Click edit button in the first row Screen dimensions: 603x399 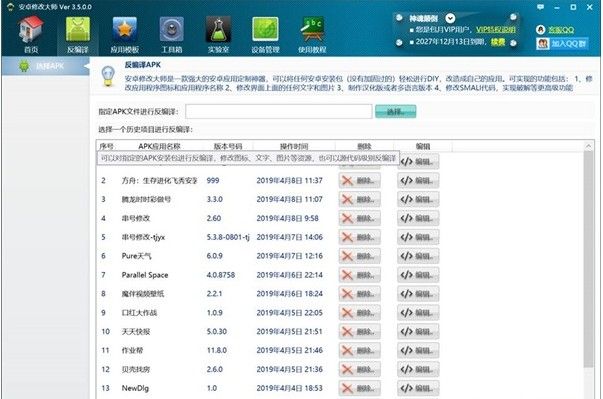(x=418, y=161)
